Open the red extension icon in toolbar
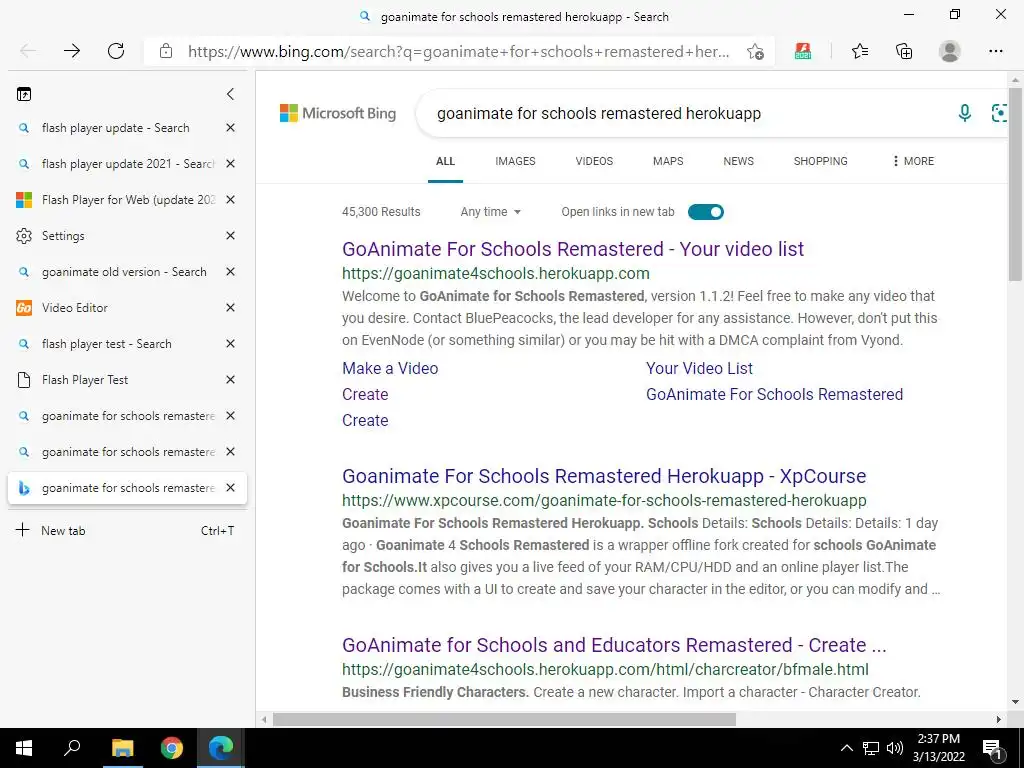 click(x=803, y=51)
